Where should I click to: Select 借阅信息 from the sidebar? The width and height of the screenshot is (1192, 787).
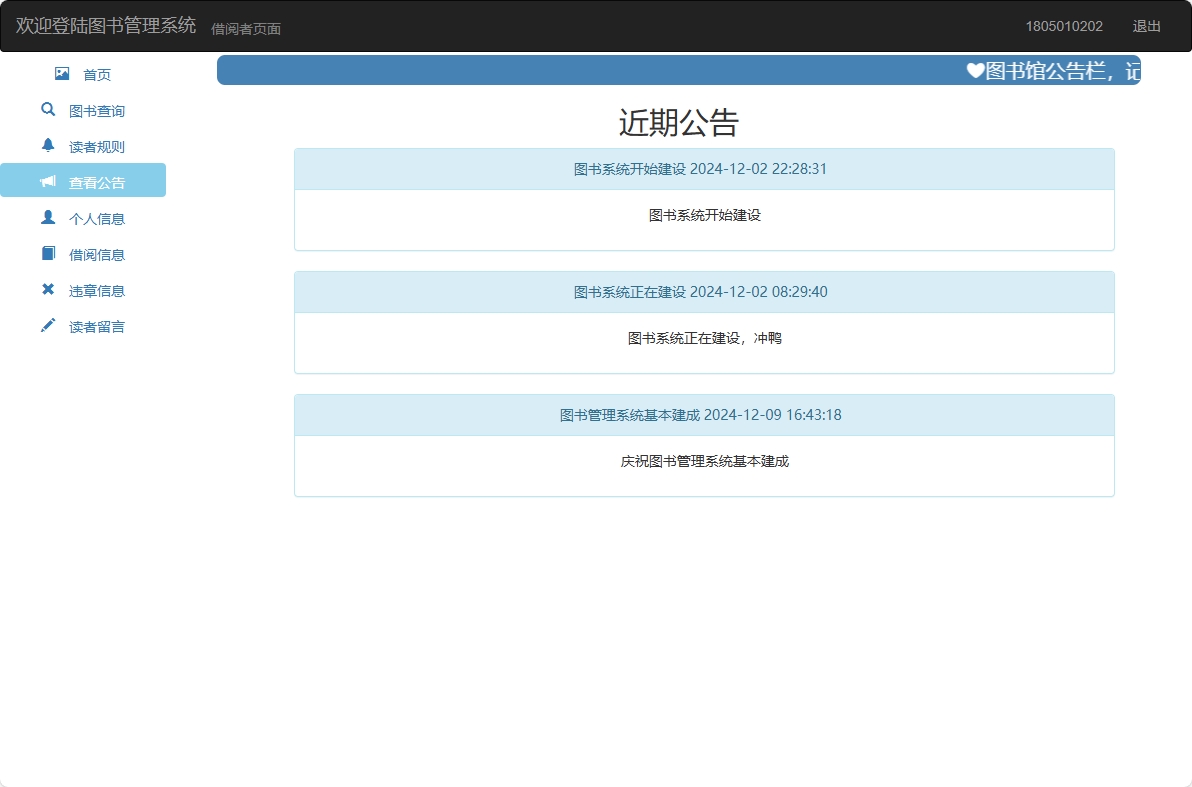(x=97, y=255)
